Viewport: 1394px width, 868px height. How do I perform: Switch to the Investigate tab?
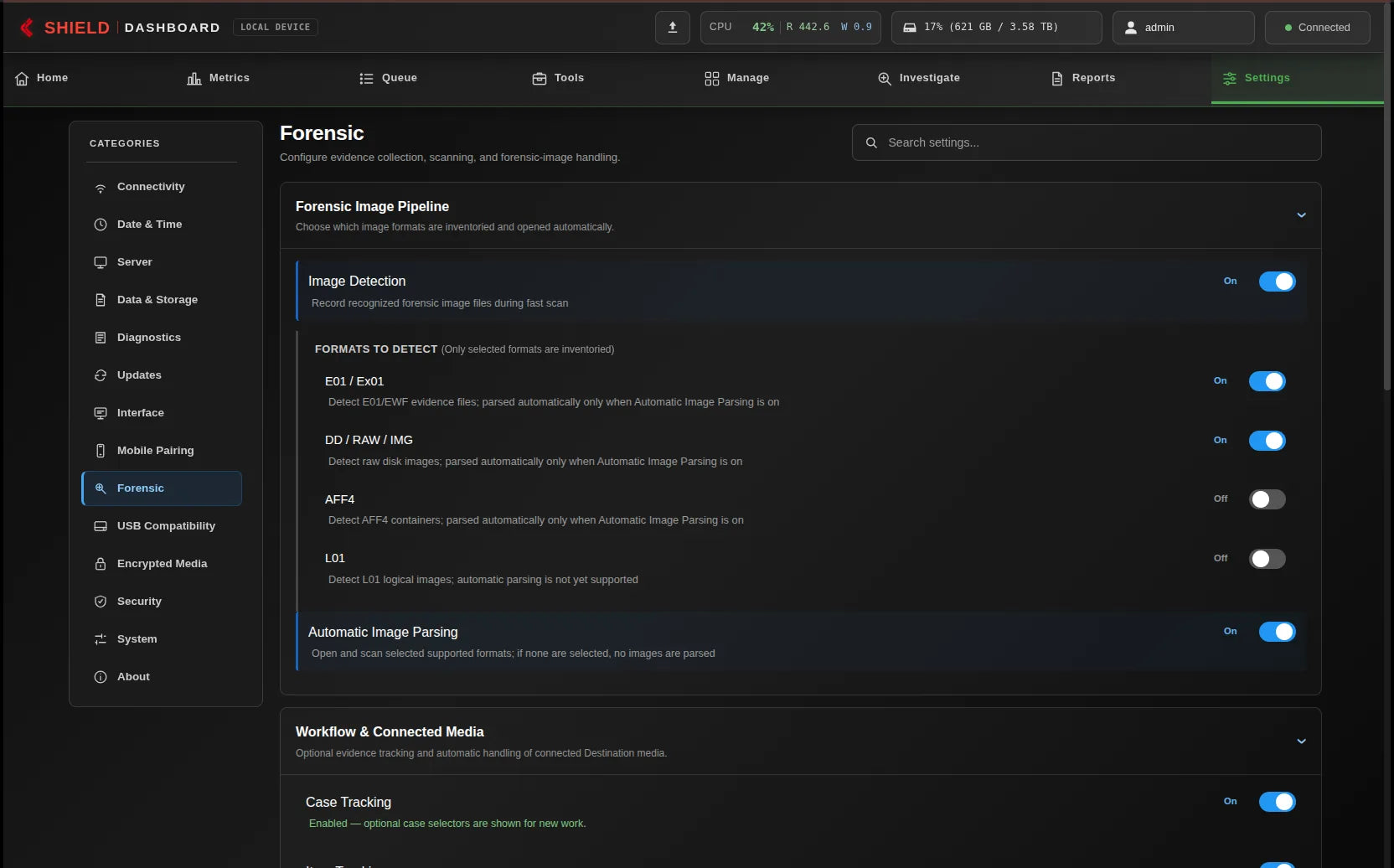point(953,79)
